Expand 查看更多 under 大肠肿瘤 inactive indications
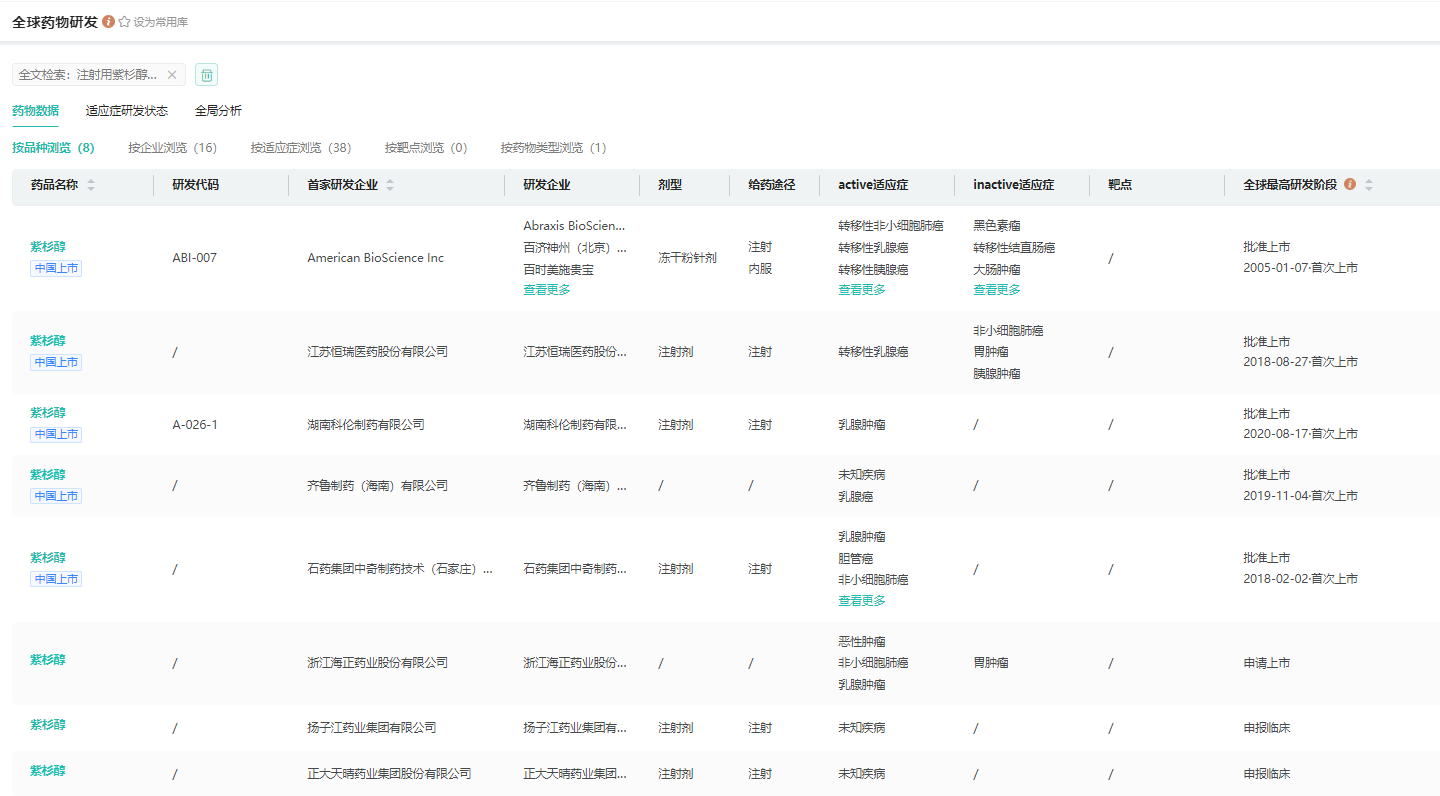 [x=997, y=290]
